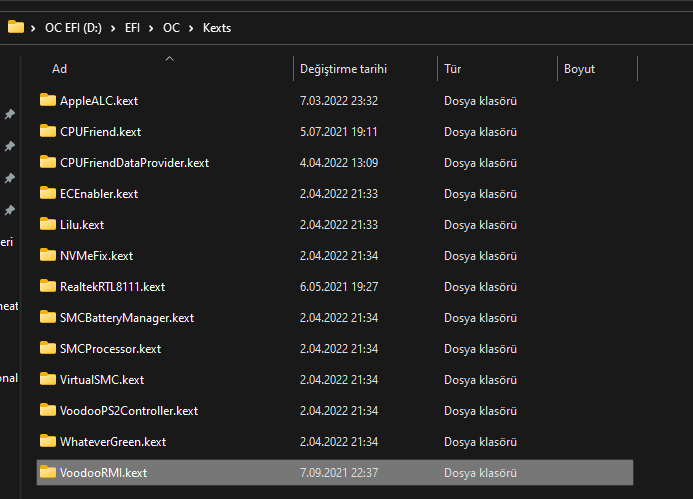Click the AppleALC.kext folder icon

(48, 100)
